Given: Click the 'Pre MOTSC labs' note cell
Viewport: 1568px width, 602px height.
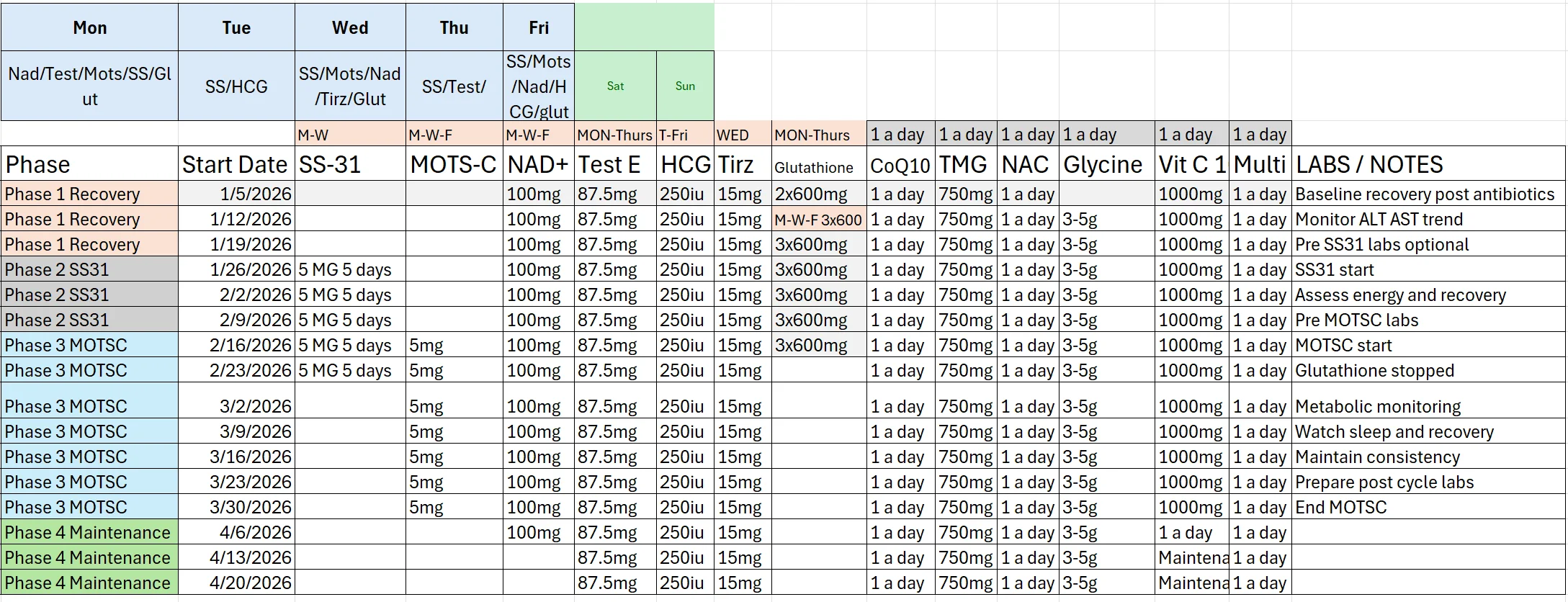Looking at the screenshot, I should click(1428, 320).
